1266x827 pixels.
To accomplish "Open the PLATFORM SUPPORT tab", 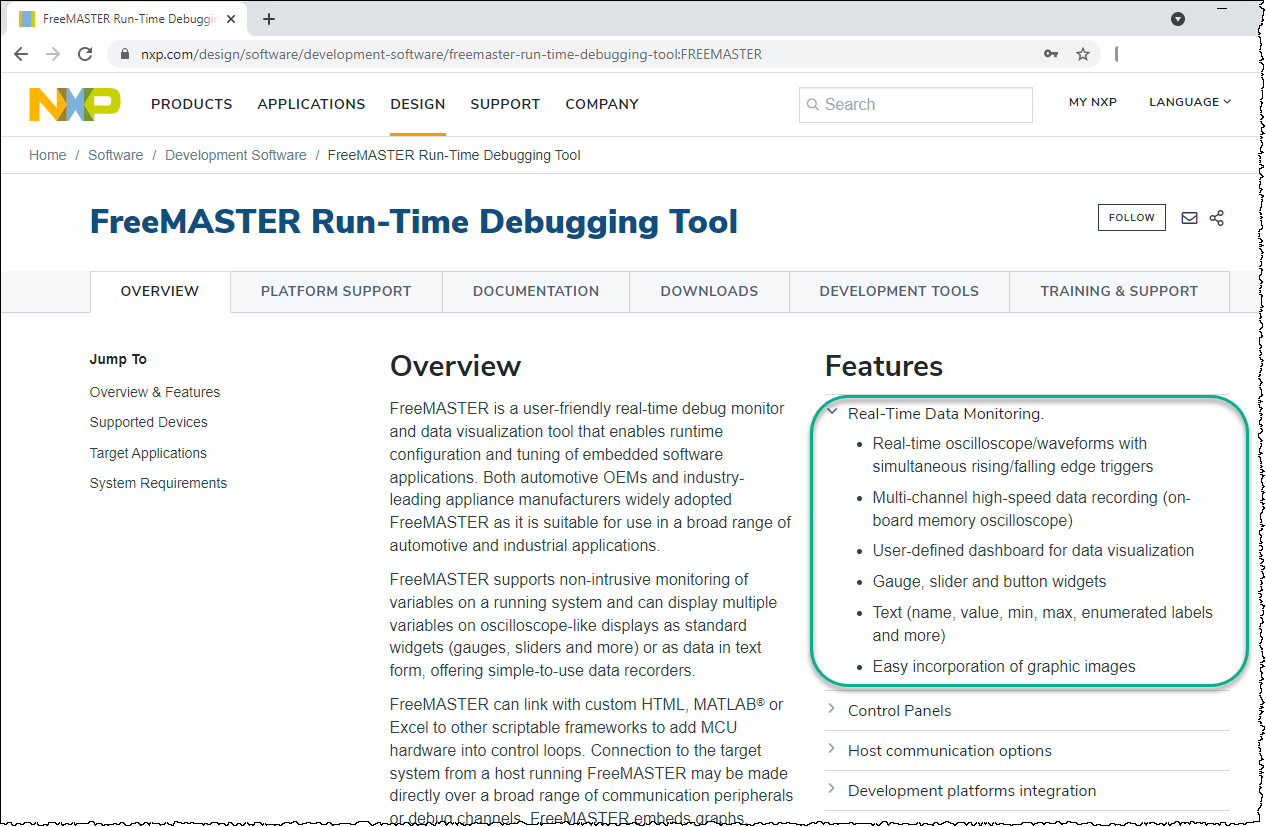I will [336, 292].
